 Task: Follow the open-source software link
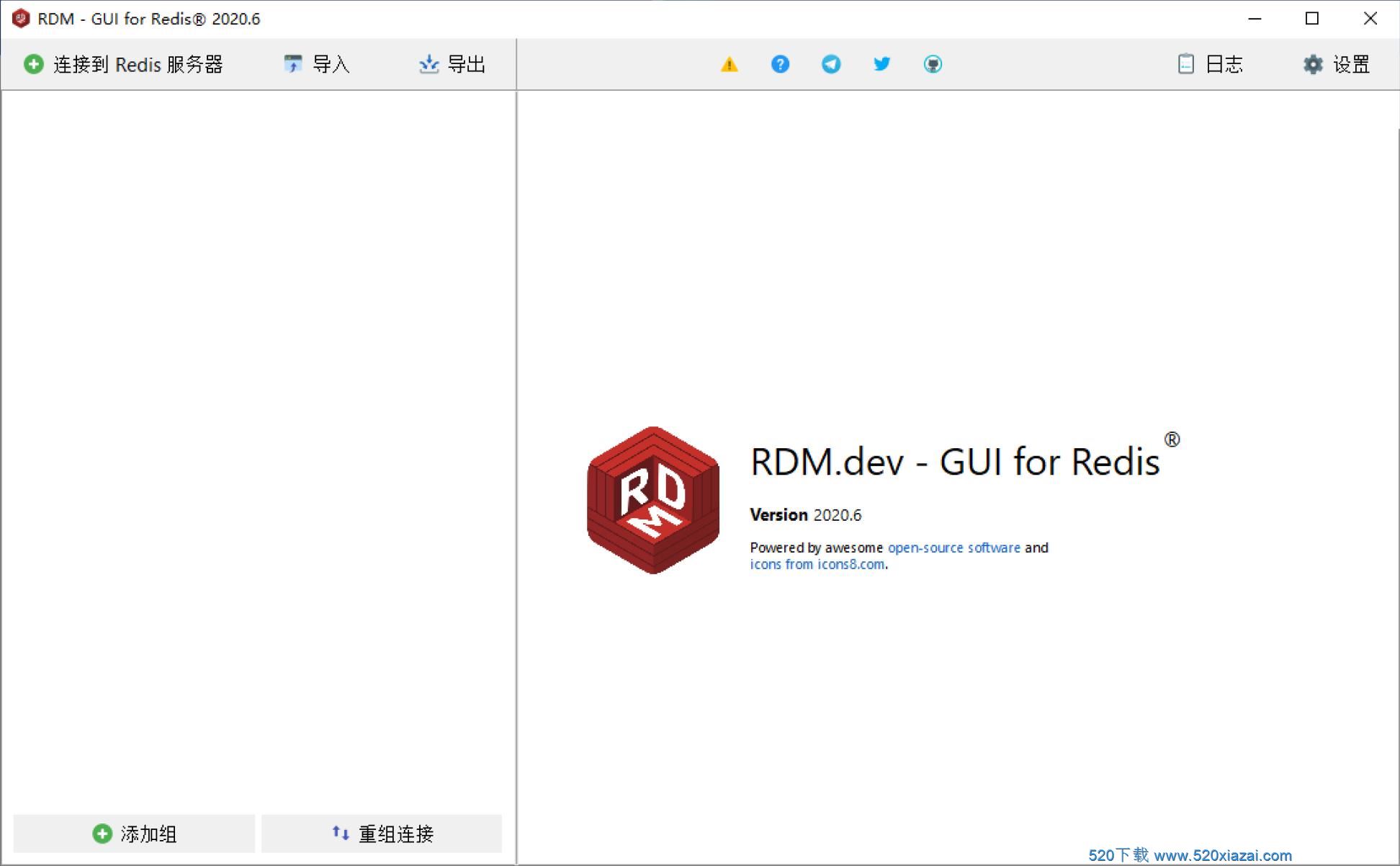(x=953, y=548)
